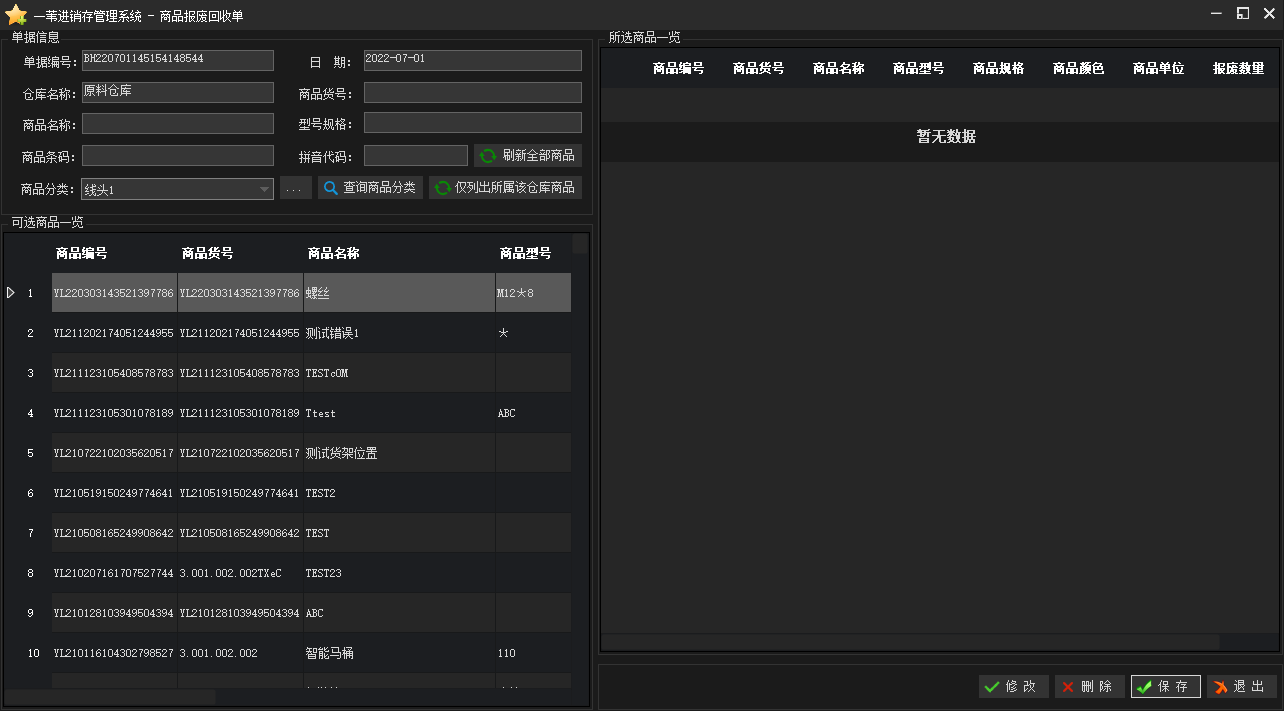
Task: Open the product category (商品分类) dropdown
Action: (264, 189)
